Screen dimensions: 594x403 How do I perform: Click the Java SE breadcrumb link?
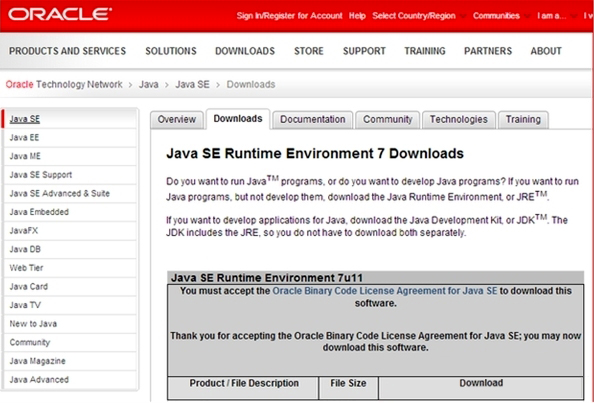[x=192, y=84]
